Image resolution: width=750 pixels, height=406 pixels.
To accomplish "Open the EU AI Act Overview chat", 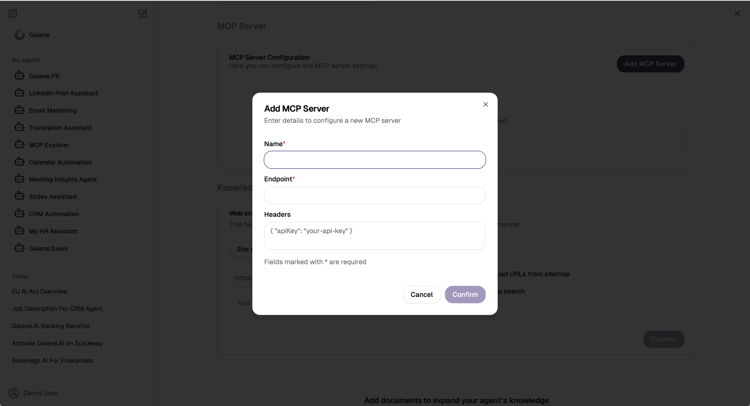I will (x=39, y=291).
